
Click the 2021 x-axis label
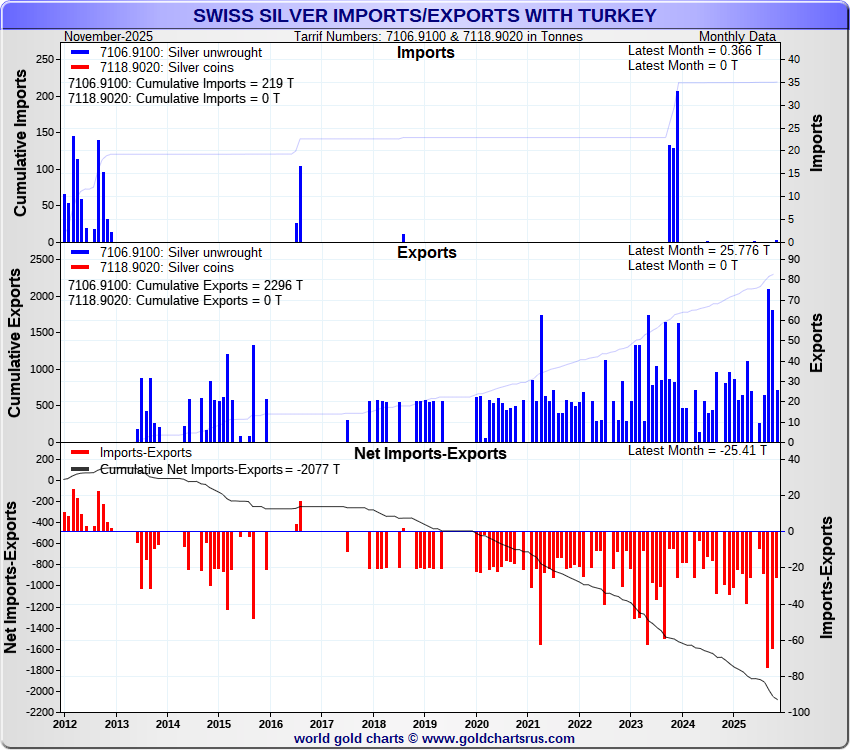tap(527, 724)
